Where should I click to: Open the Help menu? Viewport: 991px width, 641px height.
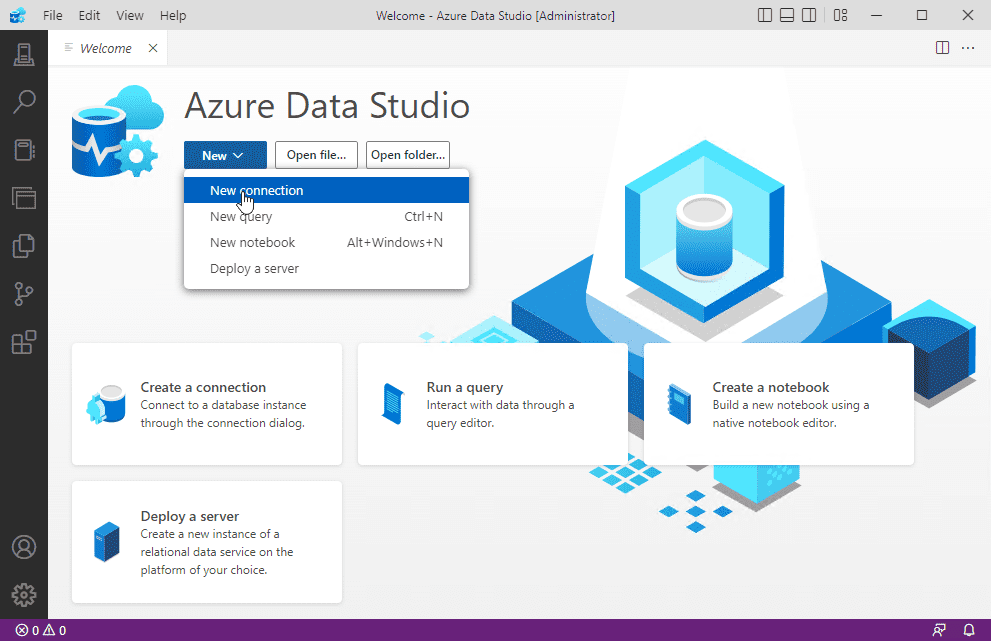pos(173,15)
